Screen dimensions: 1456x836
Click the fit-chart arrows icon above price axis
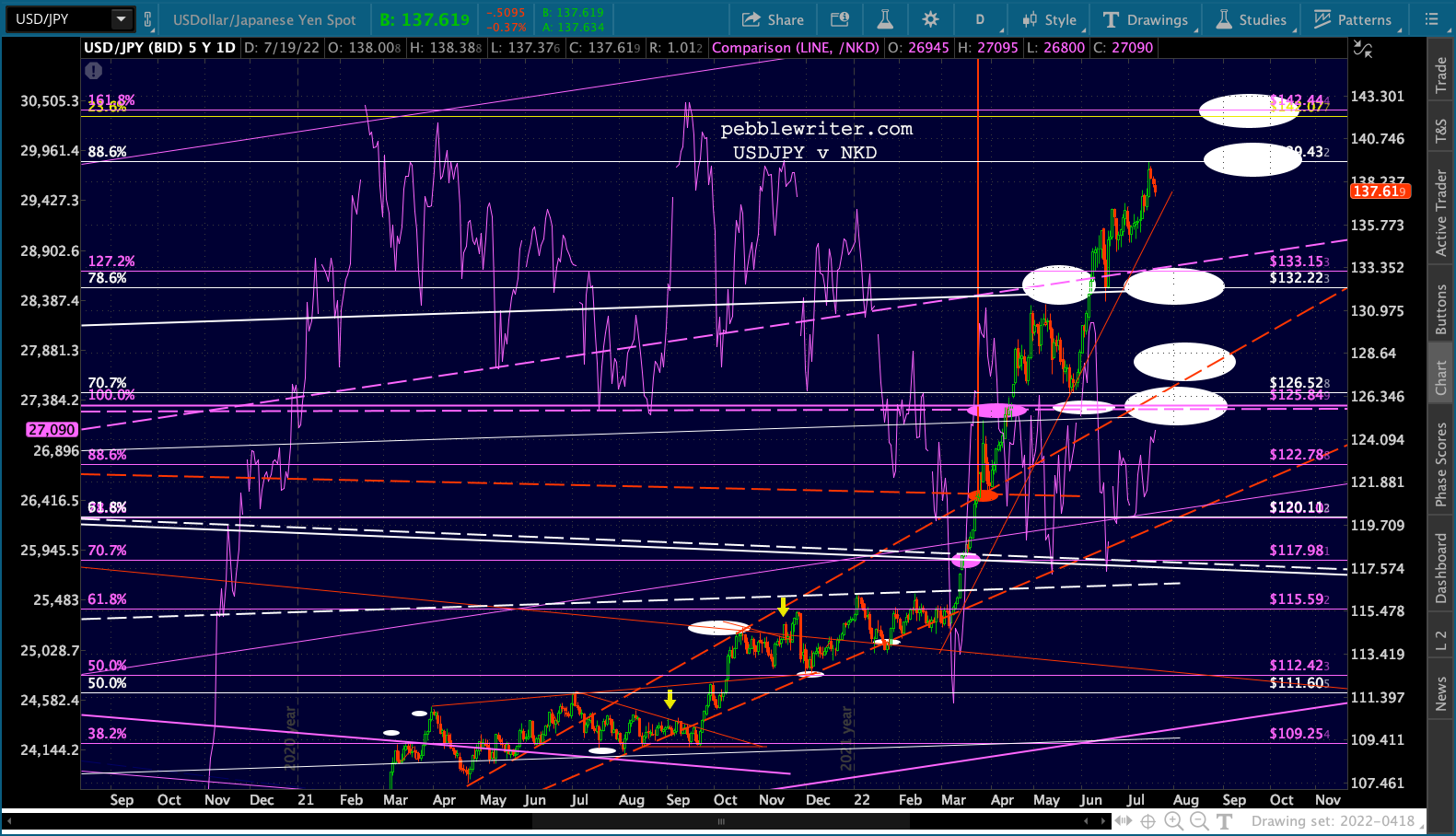(x=1362, y=48)
